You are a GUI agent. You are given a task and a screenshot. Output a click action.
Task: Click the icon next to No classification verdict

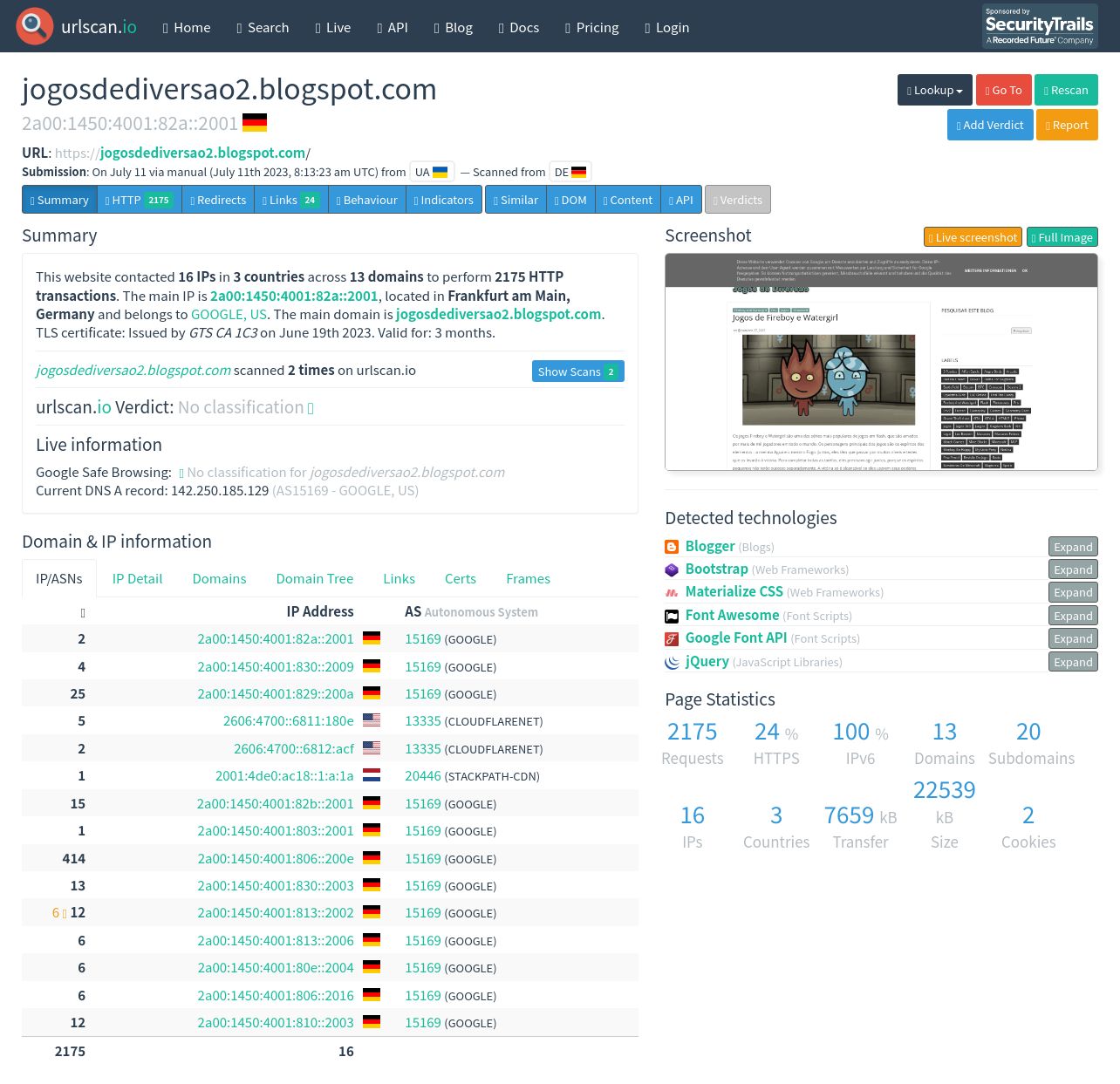coord(311,408)
